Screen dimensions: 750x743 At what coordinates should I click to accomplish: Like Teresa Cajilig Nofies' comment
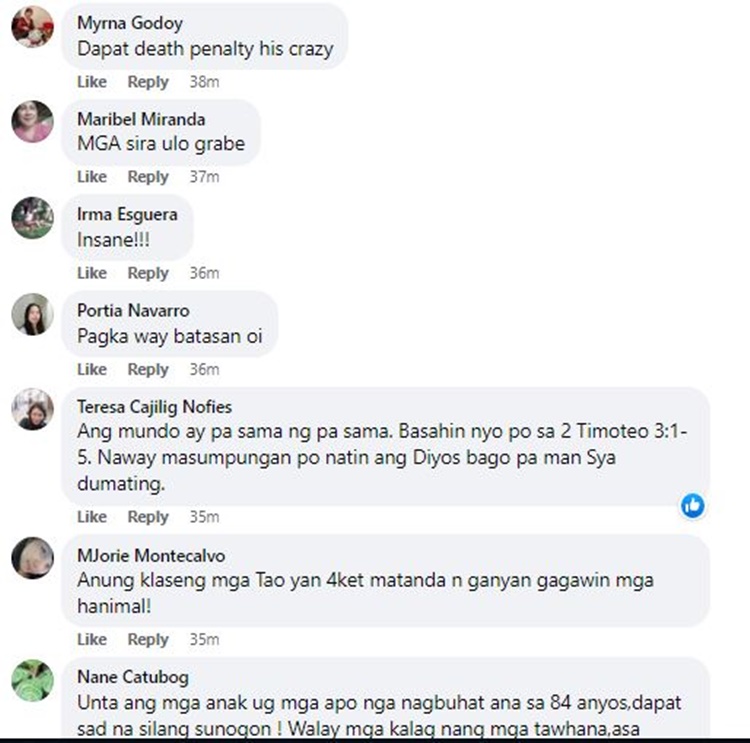pyautogui.click(x=92, y=517)
